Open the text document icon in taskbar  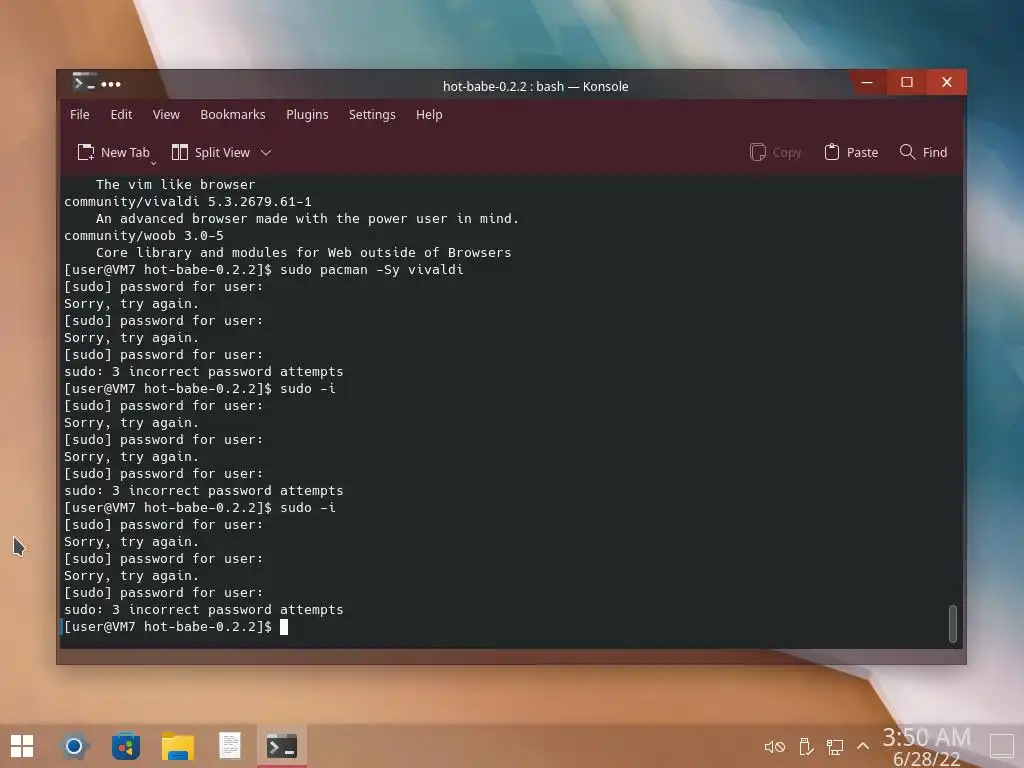coord(230,746)
